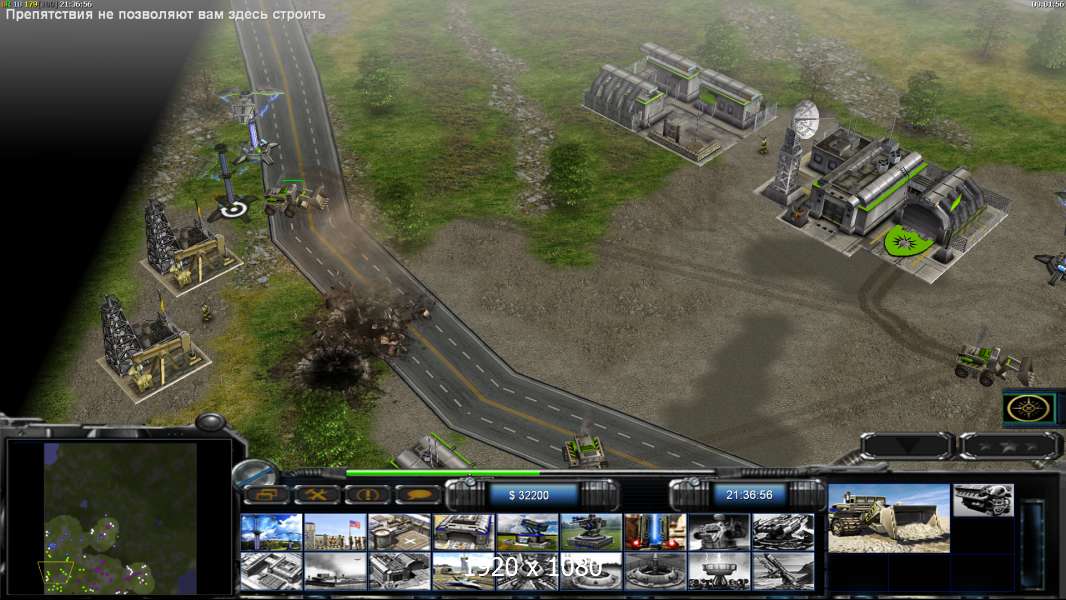Select the control tower build icon
The image size is (1066, 600).
pyautogui.click(x=271, y=532)
